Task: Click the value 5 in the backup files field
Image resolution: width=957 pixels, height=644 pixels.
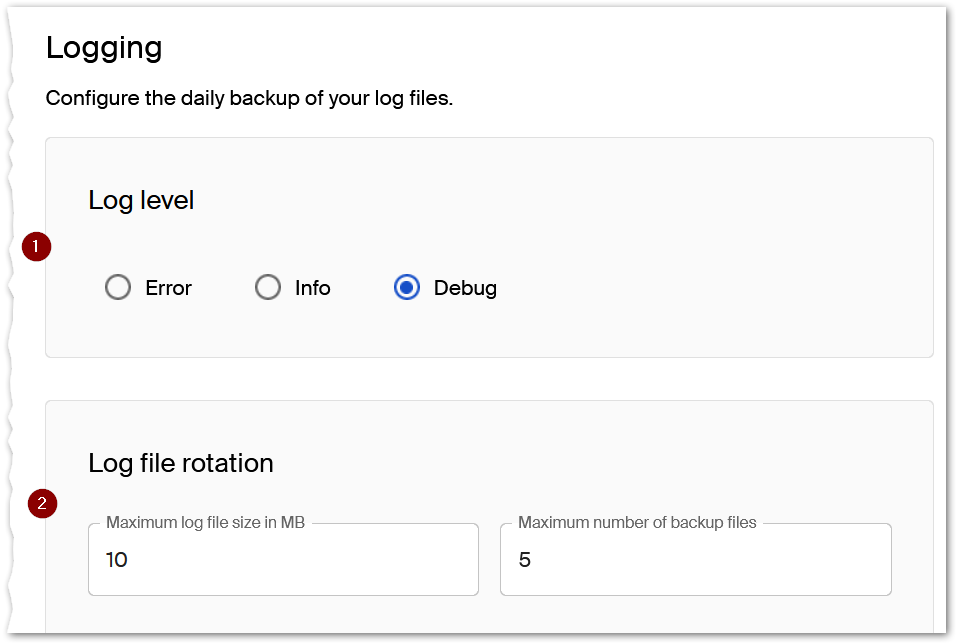Action: (525, 560)
